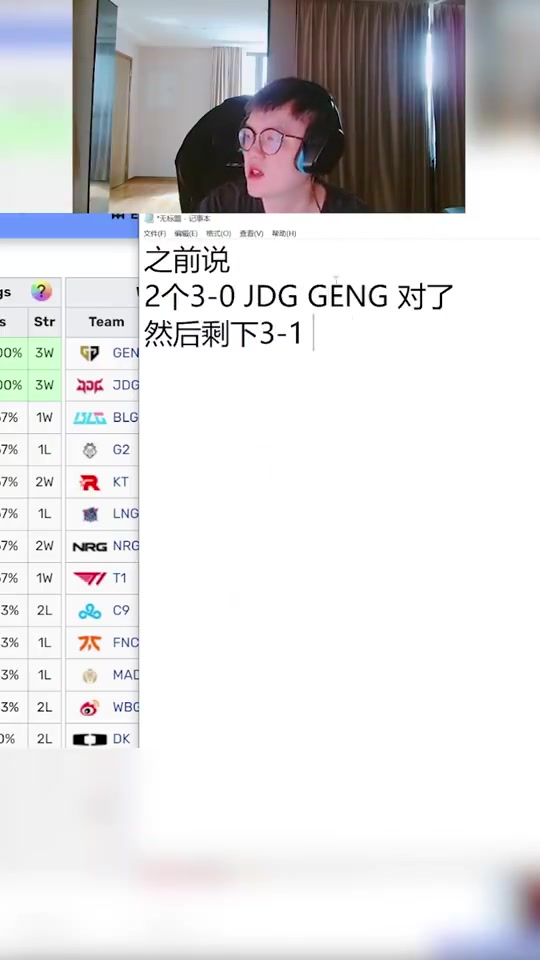
Task: Click the T1 red logo
Action: pos(89,578)
